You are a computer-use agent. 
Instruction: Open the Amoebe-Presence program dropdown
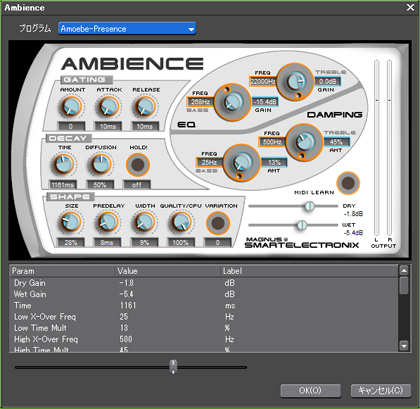pyautogui.click(x=127, y=29)
